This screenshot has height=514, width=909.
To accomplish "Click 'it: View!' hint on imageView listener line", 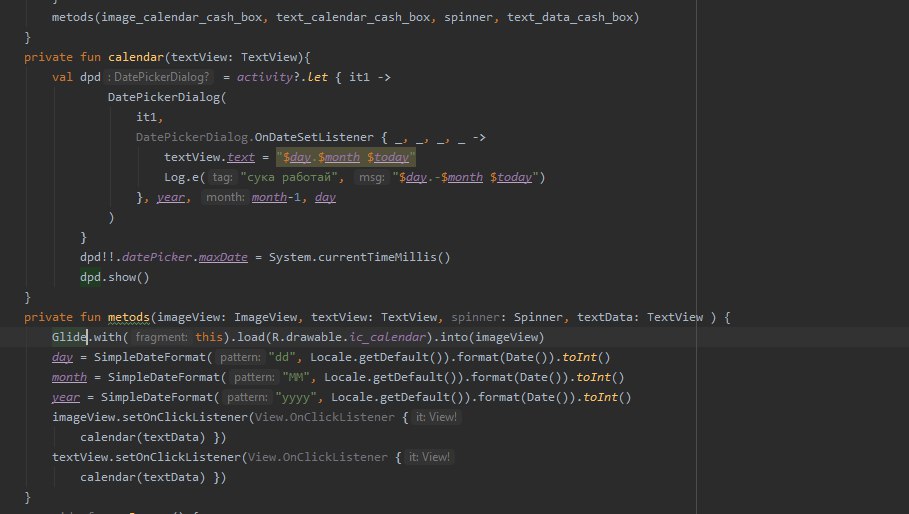I will (x=437, y=417).
